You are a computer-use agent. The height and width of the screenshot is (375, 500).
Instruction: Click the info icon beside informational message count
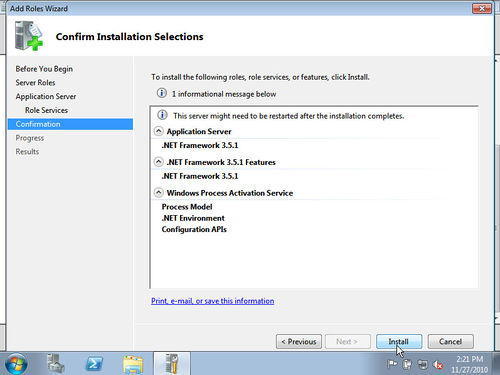(x=162, y=93)
